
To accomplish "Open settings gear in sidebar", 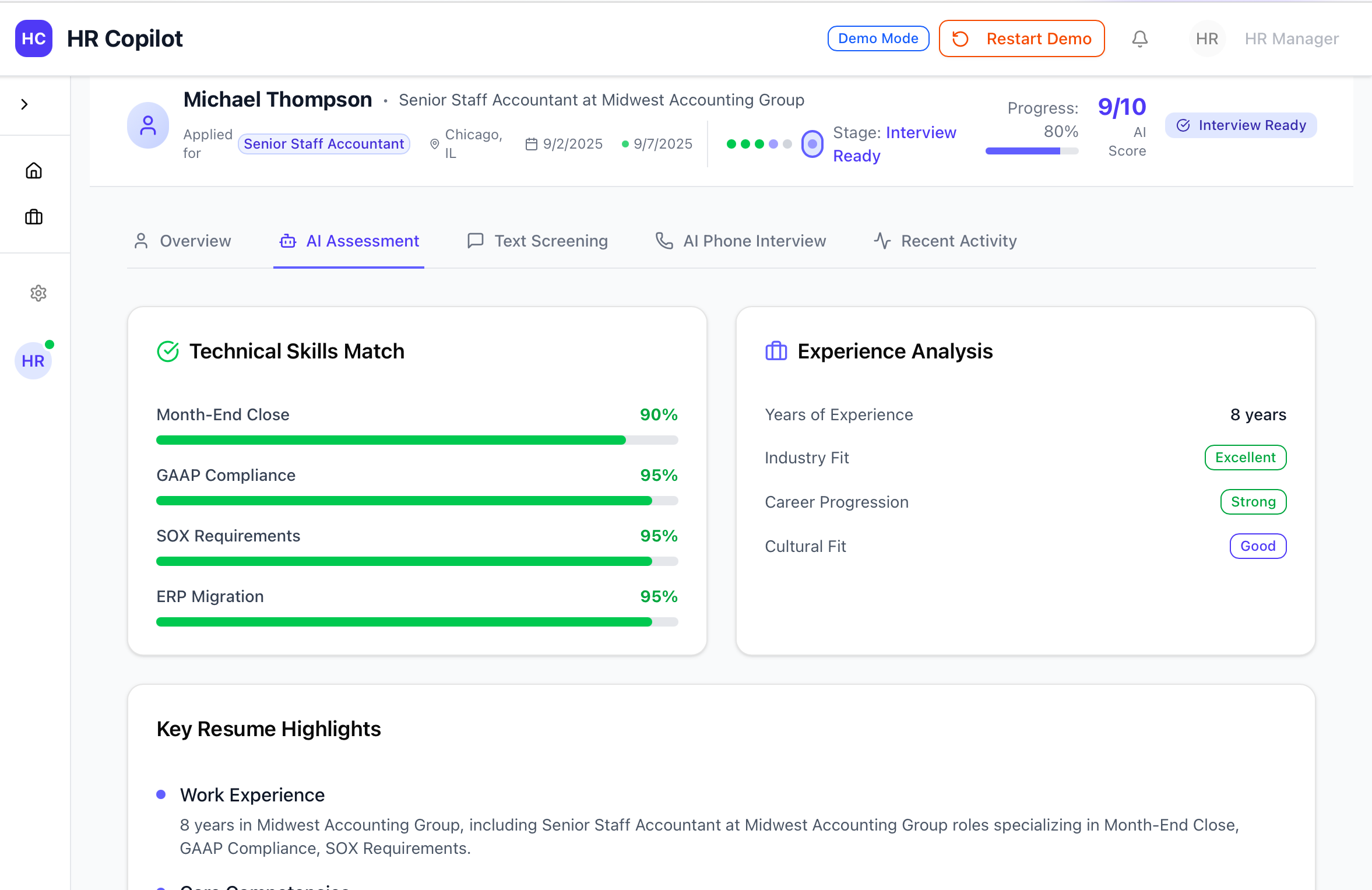I will click(38, 293).
